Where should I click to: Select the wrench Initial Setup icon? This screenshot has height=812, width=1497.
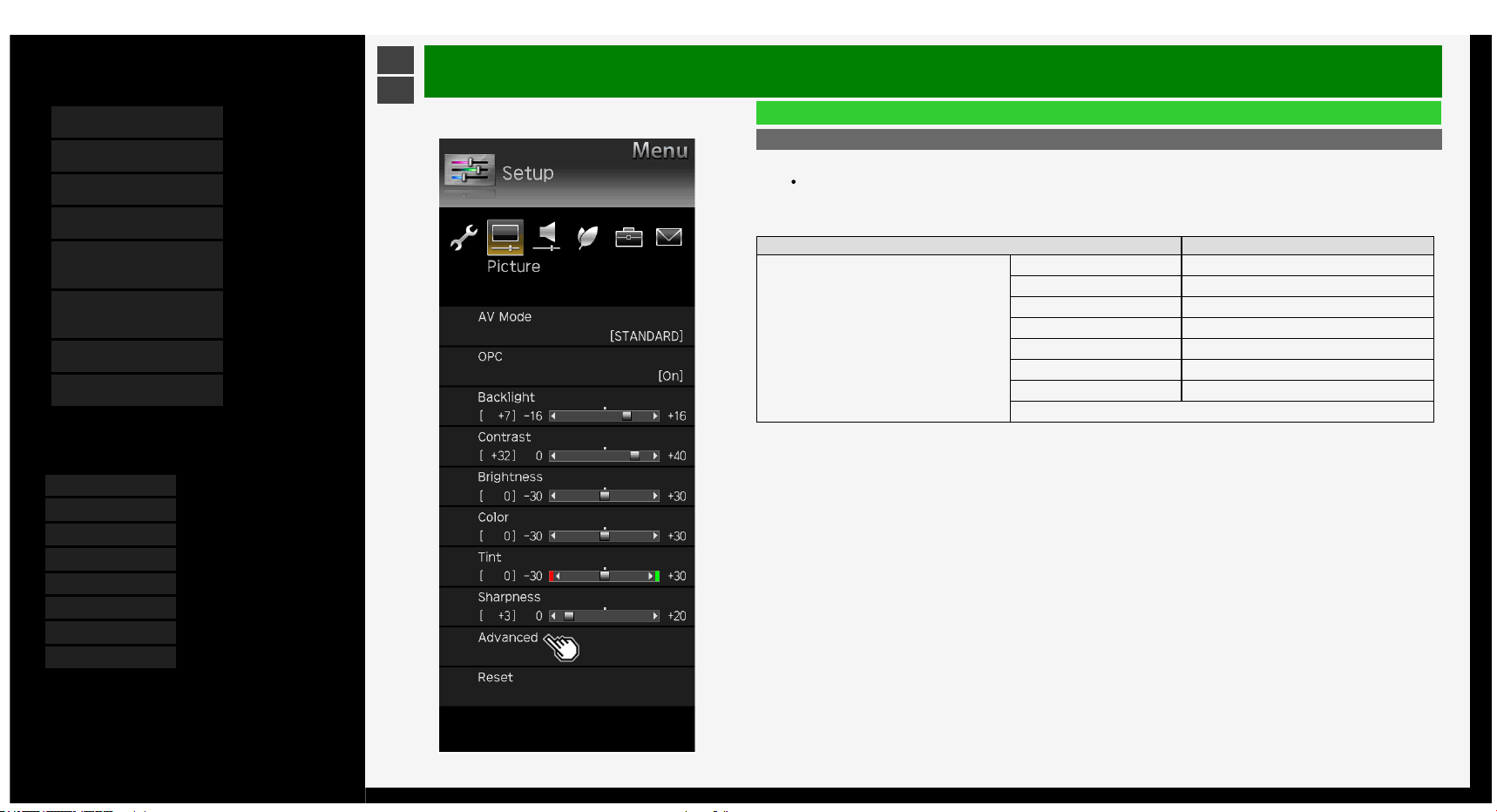464,237
